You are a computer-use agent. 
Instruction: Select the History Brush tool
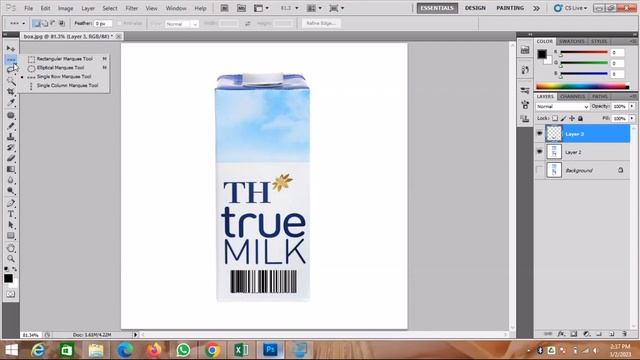11,147
